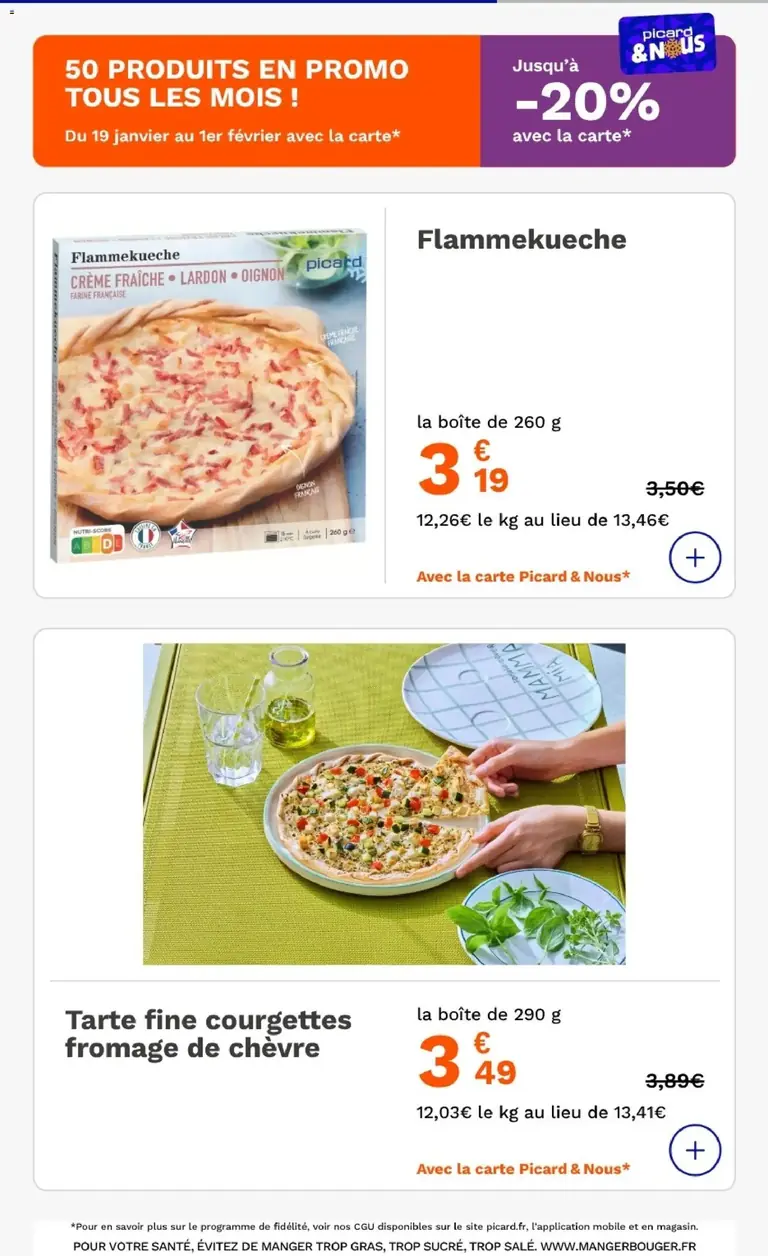
Task: Open the Flammekueche product photo
Action: [x=209, y=396]
